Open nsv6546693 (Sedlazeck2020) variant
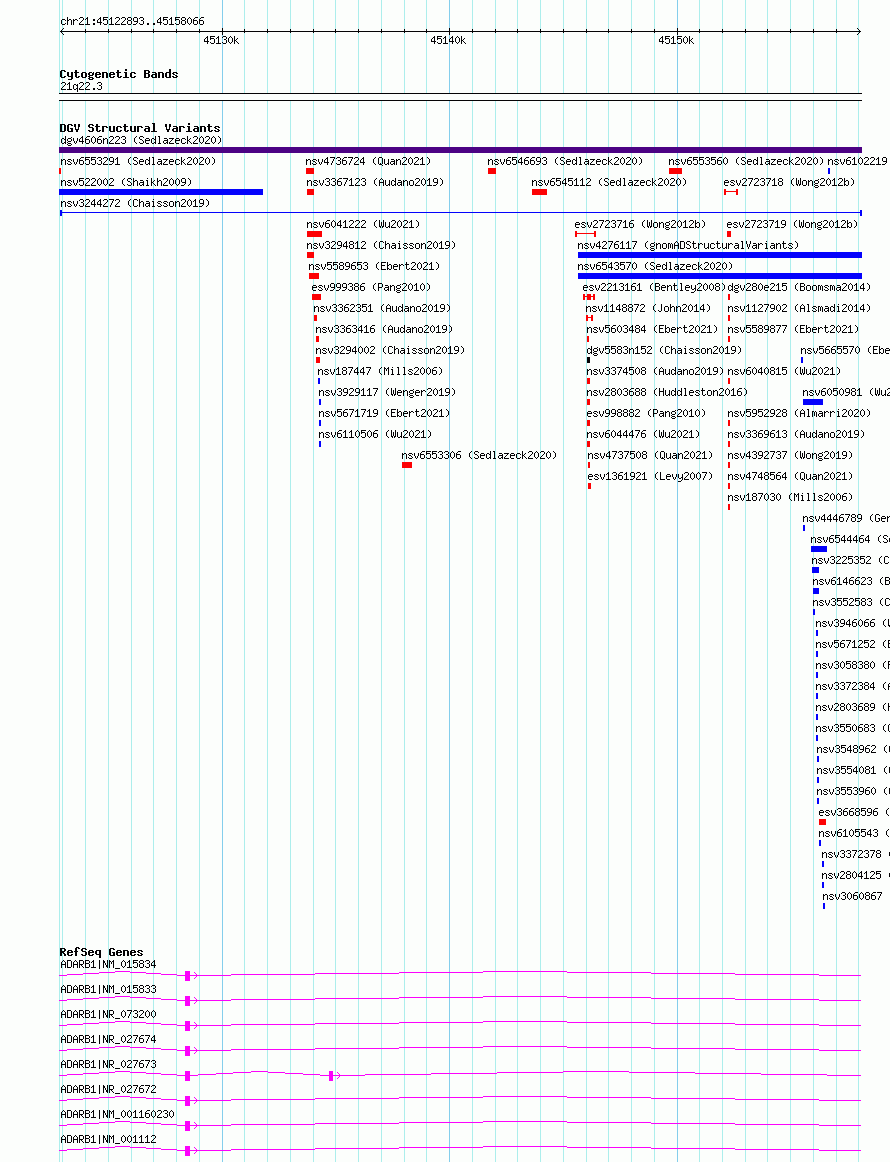890x1162 pixels. tap(565, 161)
